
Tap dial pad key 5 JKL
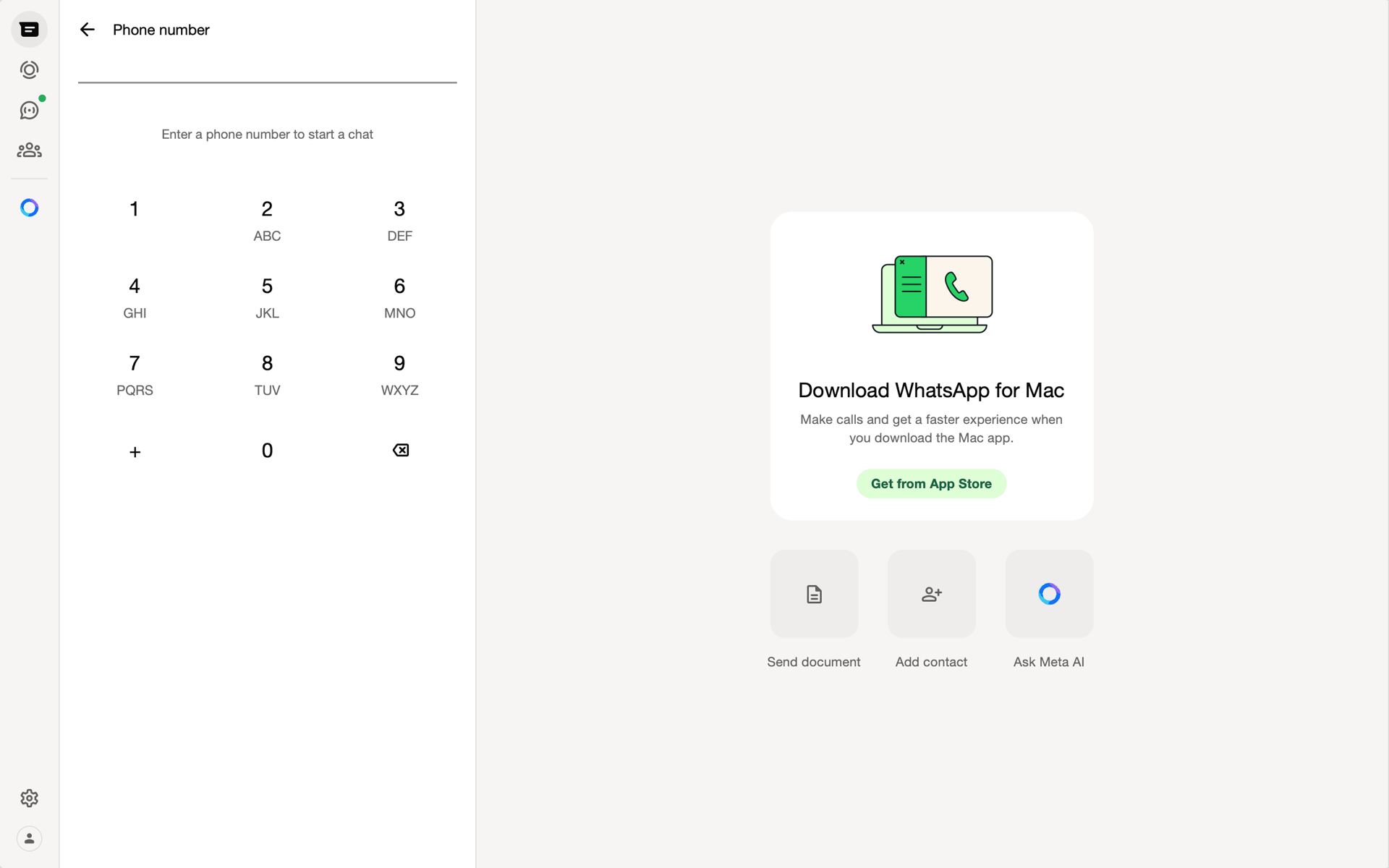[267, 297]
